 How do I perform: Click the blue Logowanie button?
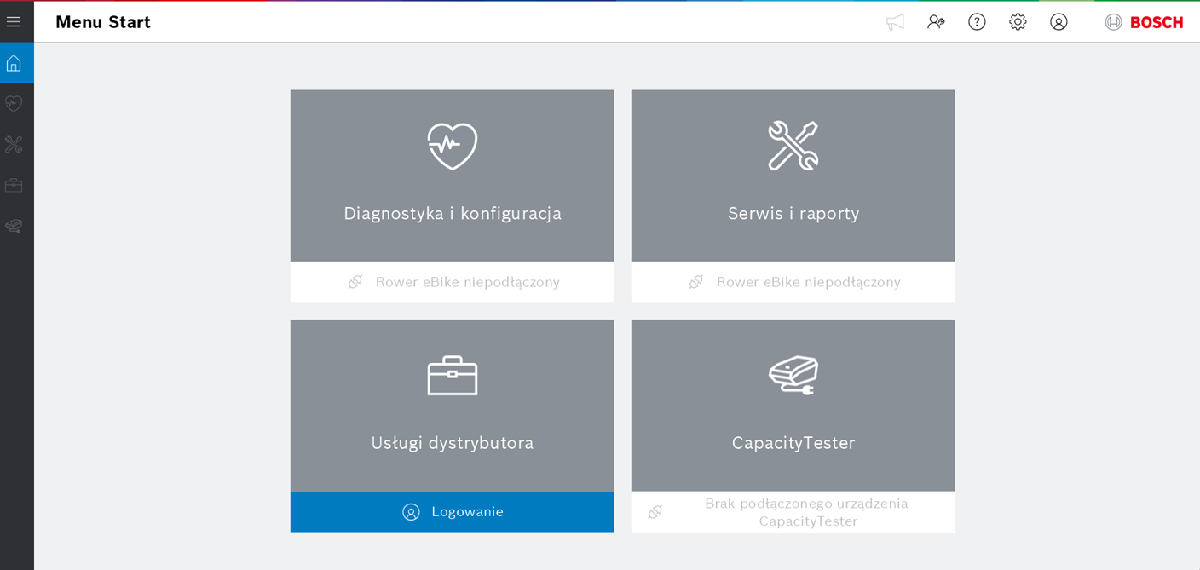click(x=452, y=512)
